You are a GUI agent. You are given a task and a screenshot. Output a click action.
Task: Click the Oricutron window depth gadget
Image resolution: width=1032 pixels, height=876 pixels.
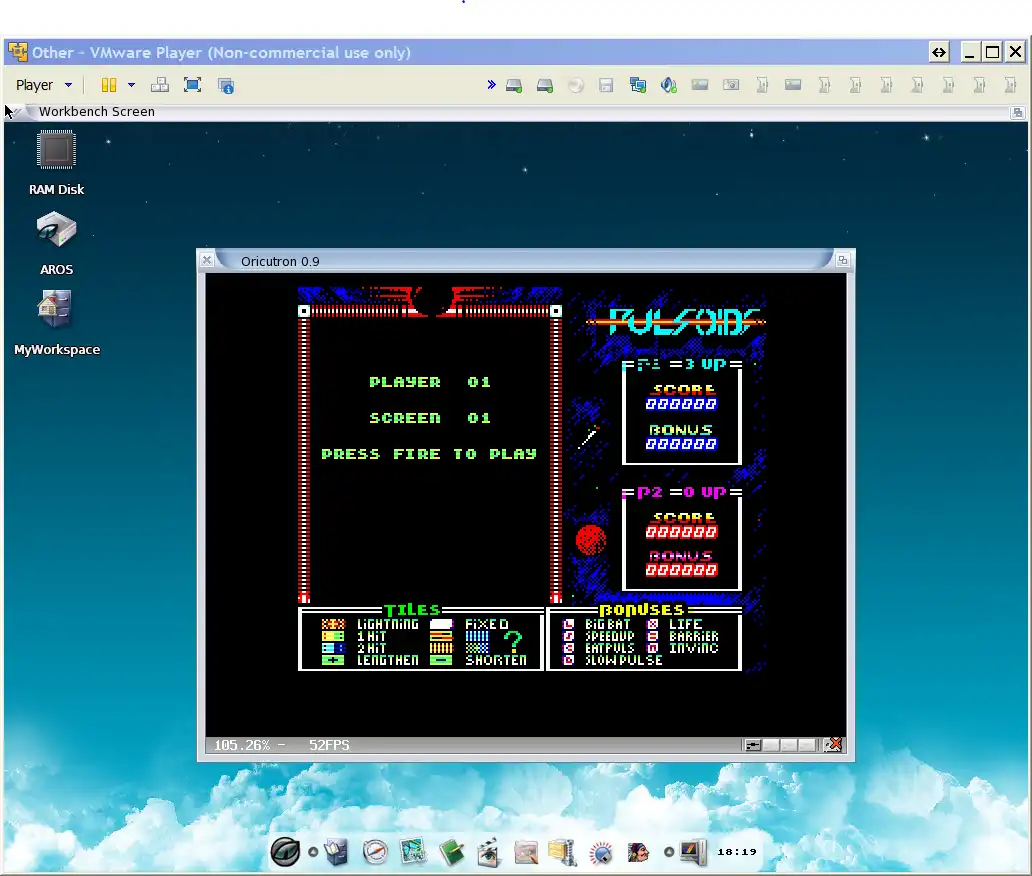tap(842, 261)
